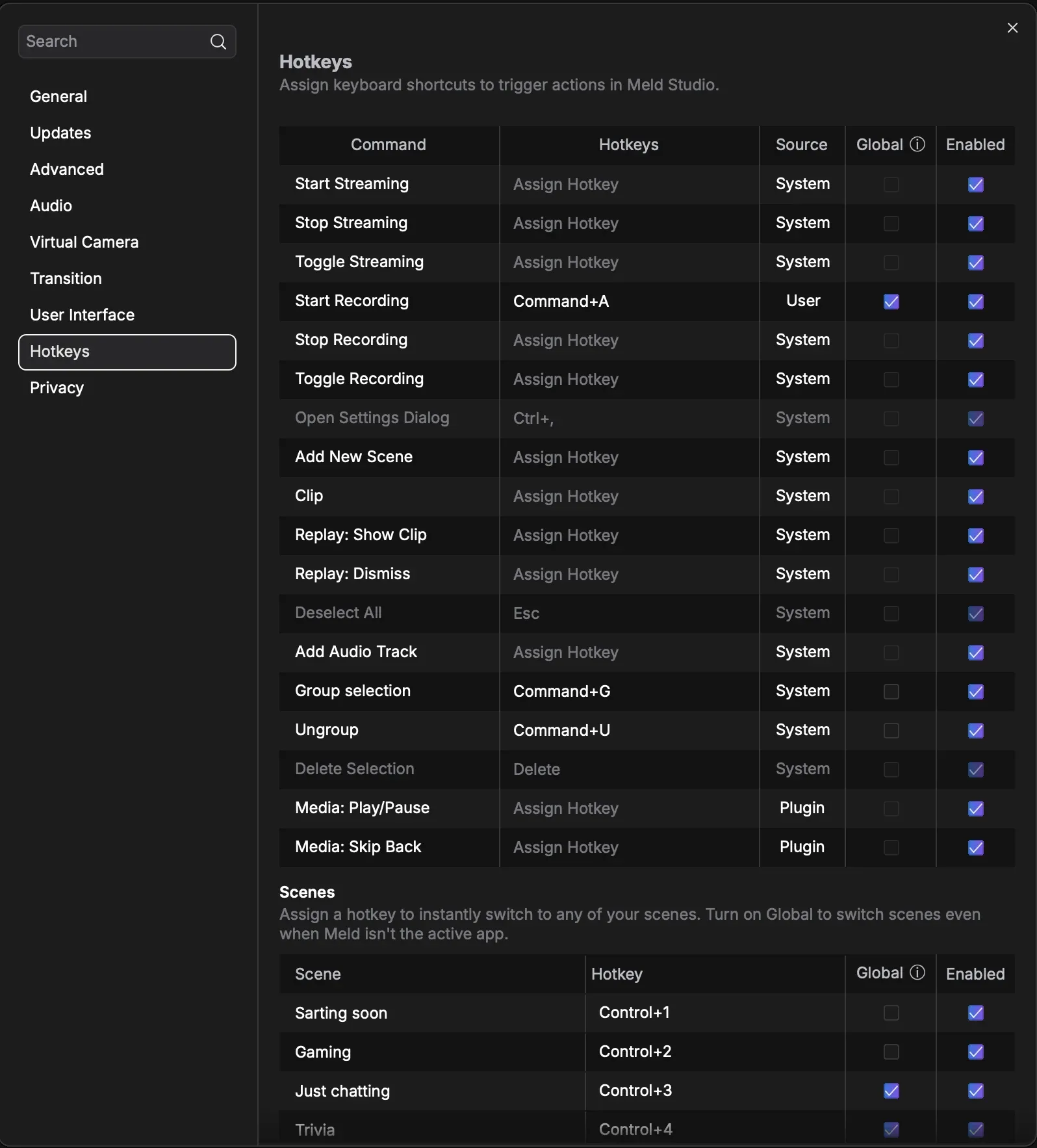The width and height of the screenshot is (1037, 1148).
Task: Enable Global for Stop Streaming
Action: tap(891, 224)
